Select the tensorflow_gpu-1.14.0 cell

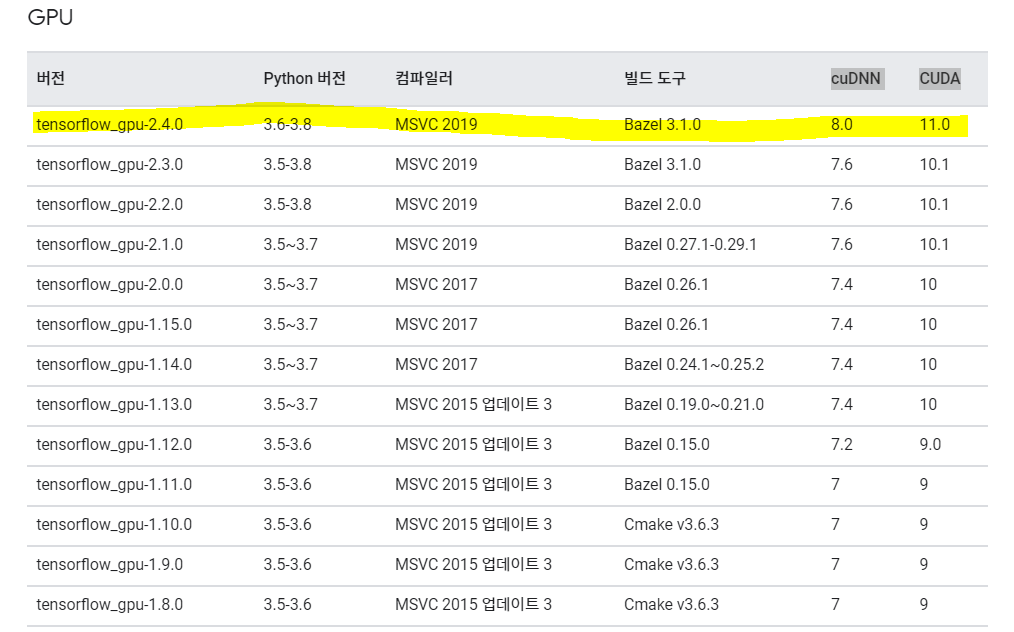point(114,365)
